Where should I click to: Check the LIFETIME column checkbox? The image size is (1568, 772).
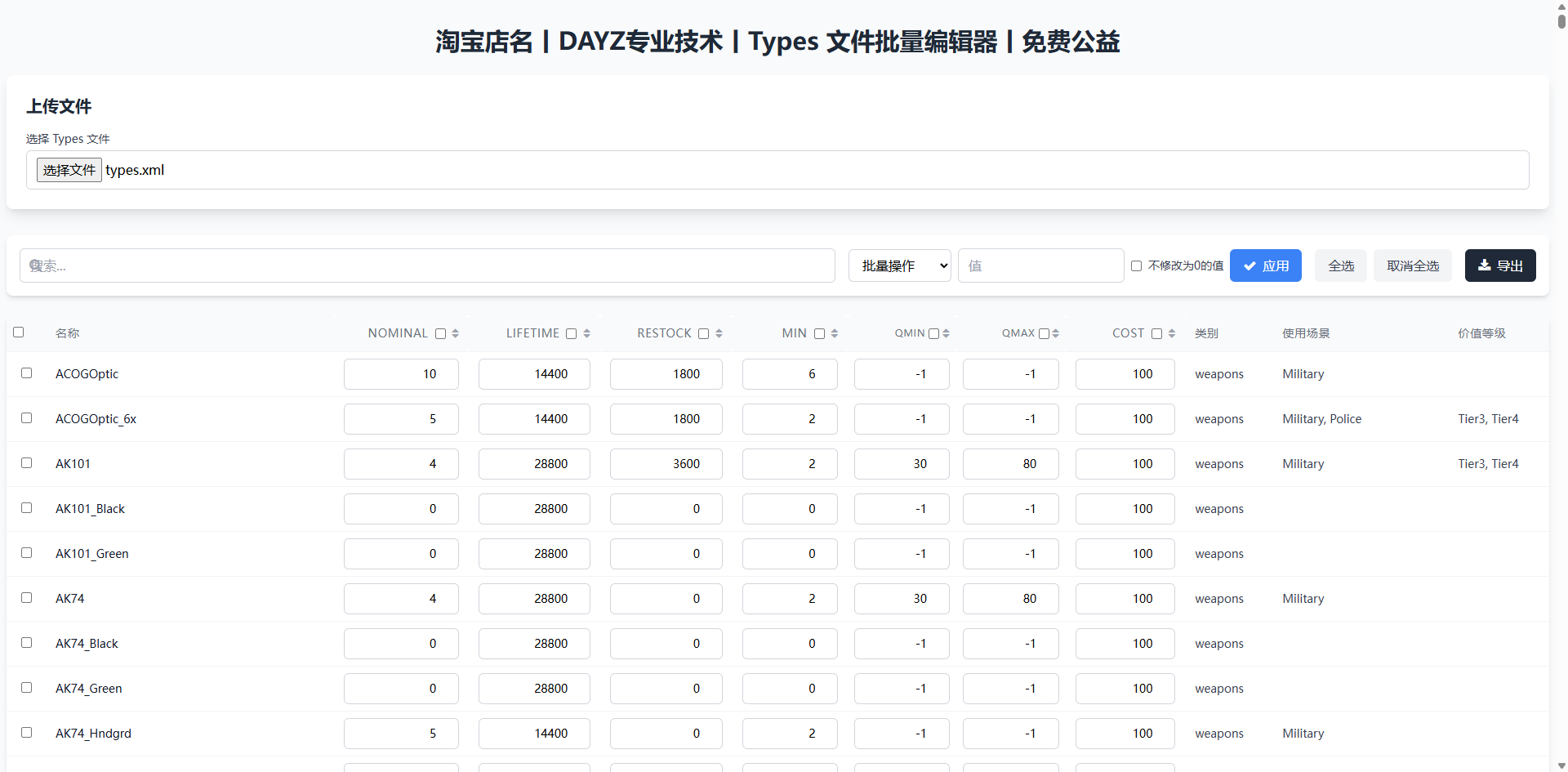coord(572,333)
